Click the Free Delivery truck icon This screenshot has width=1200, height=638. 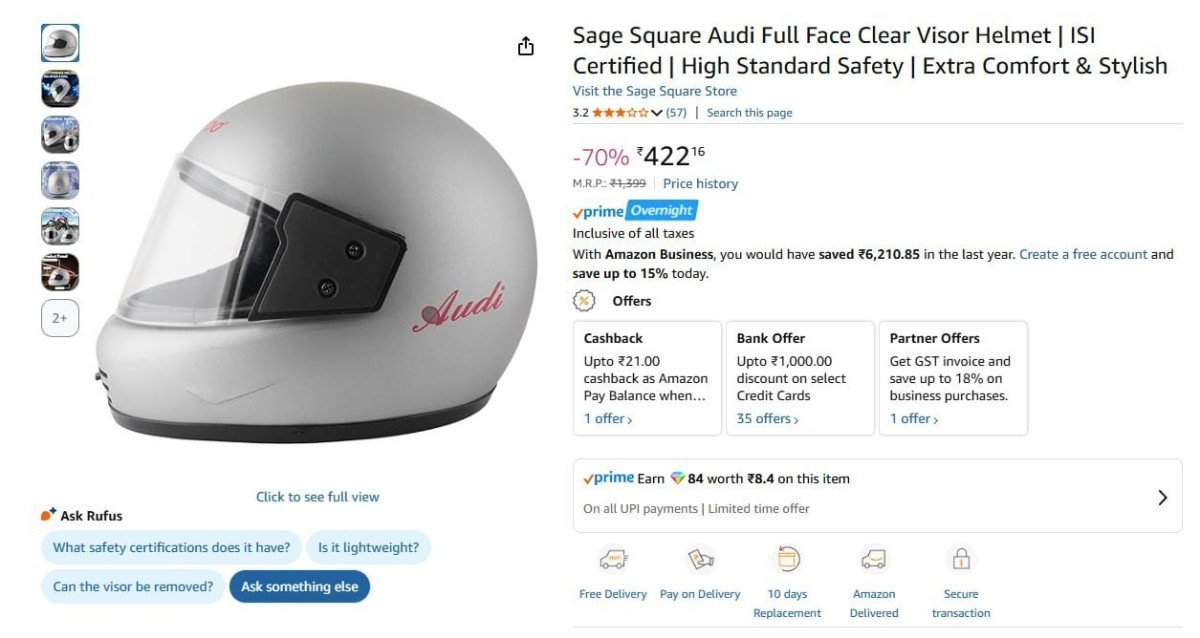tap(612, 559)
